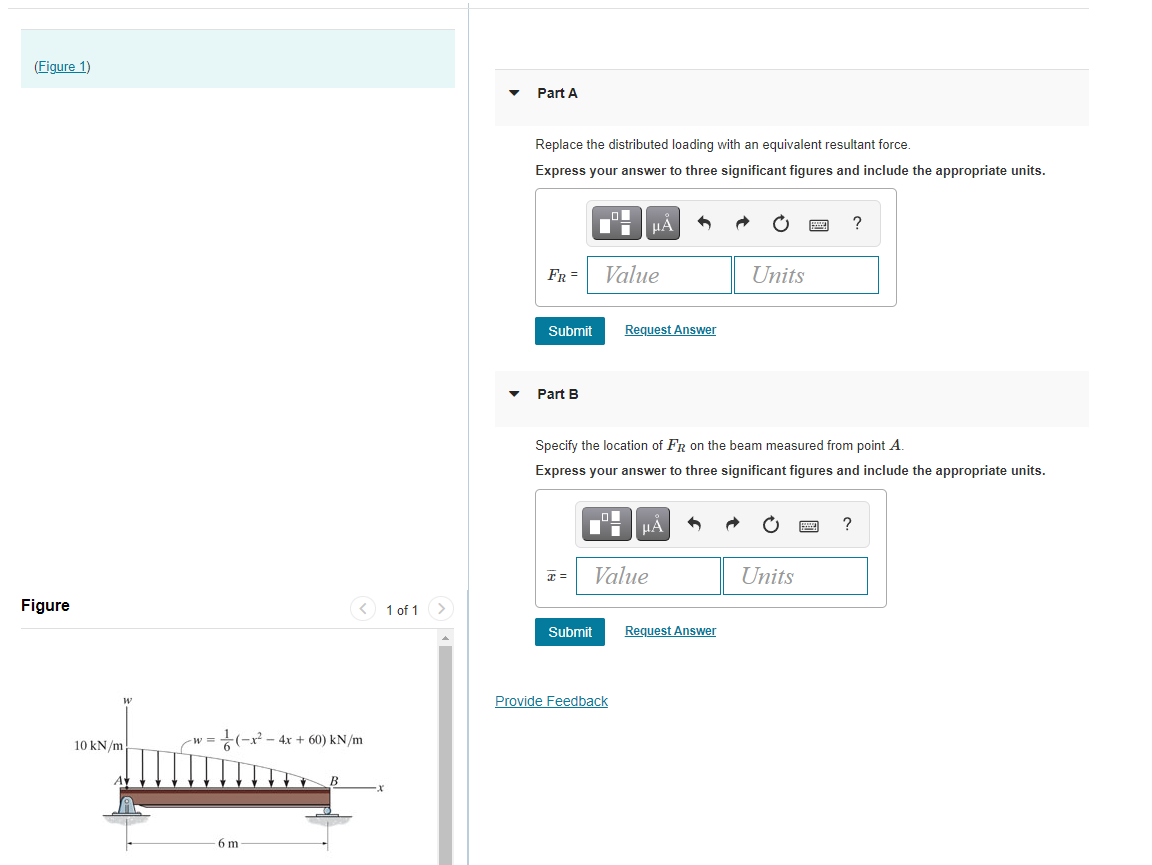Collapse the Part A section
This screenshot has height=865, width=1152.
click(x=513, y=92)
